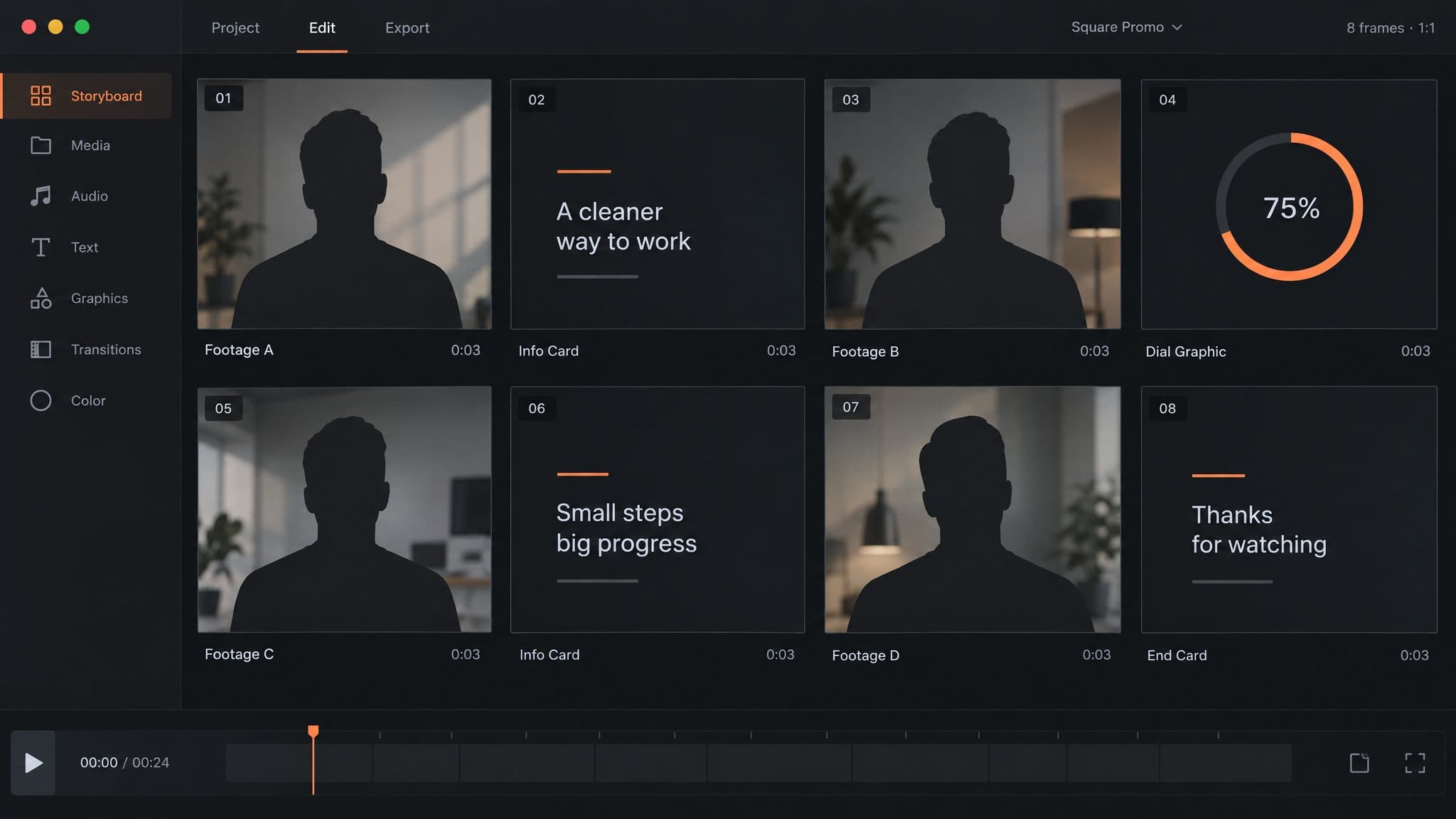
Task: Select frame 03 Footage B thumbnail
Action: coord(973,203)
